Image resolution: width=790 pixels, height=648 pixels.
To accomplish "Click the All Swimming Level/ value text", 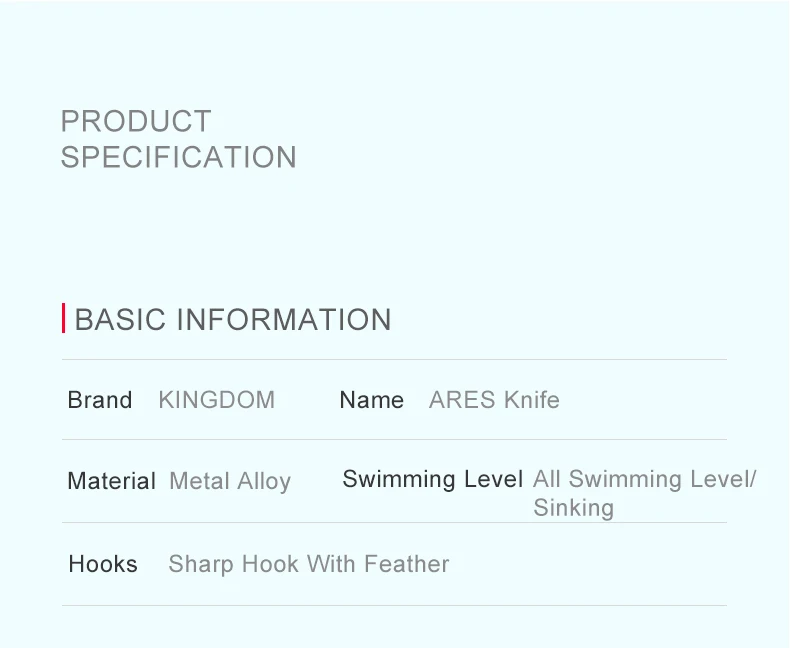I will pyautogui.click(x=645, y=479).
